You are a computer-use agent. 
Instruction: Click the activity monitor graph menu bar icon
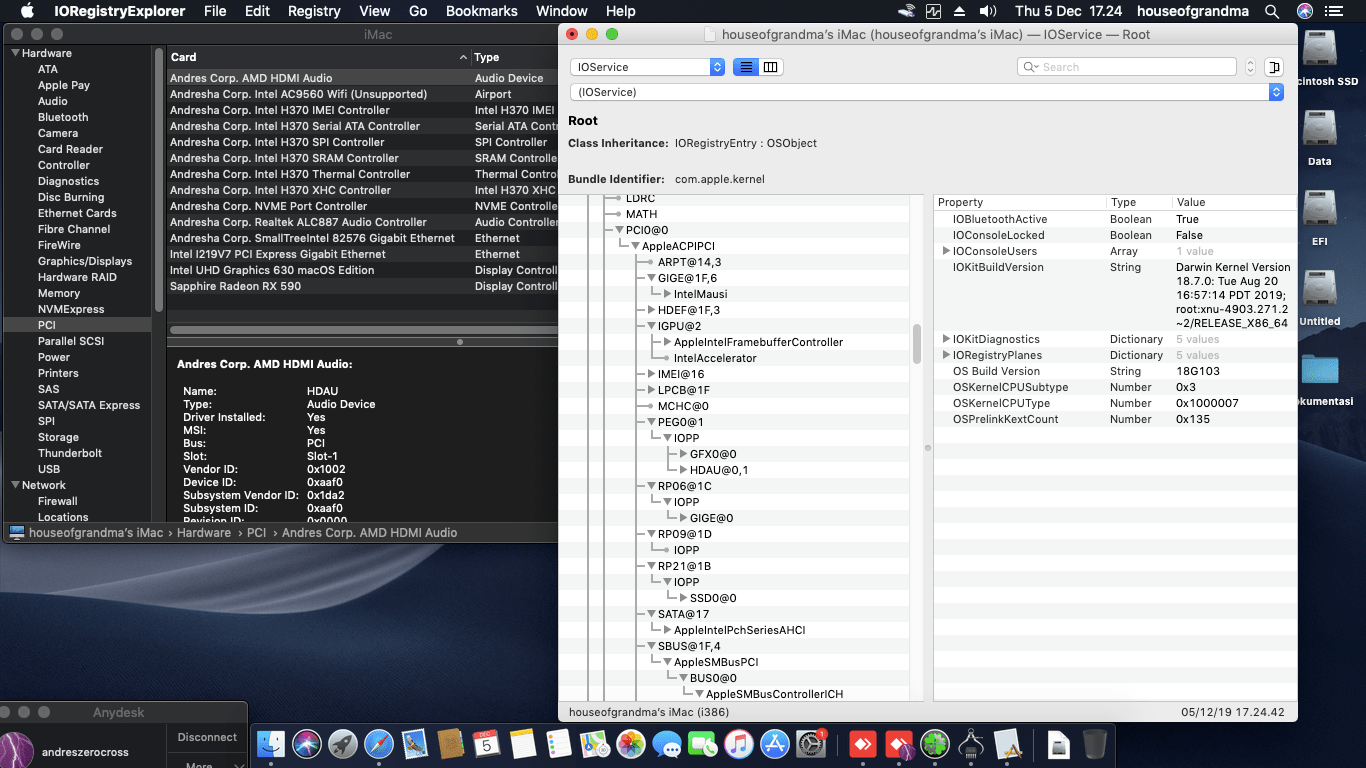tap(933, 11)
